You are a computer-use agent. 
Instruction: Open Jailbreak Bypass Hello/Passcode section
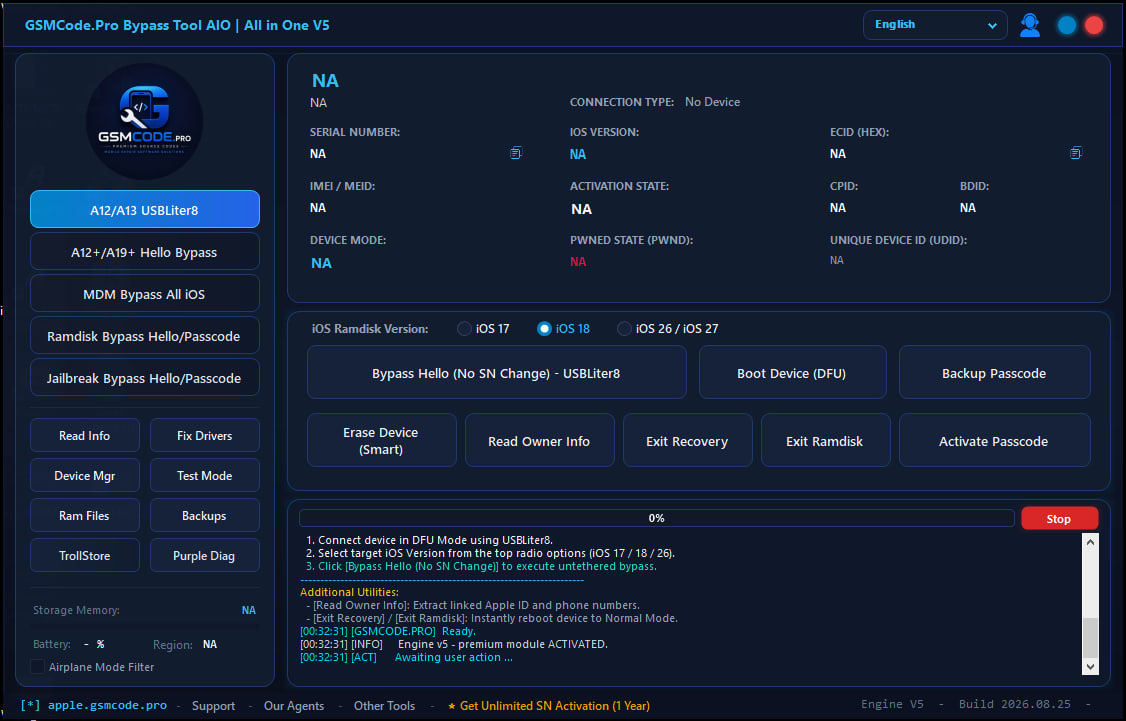(x=144, y=378)
